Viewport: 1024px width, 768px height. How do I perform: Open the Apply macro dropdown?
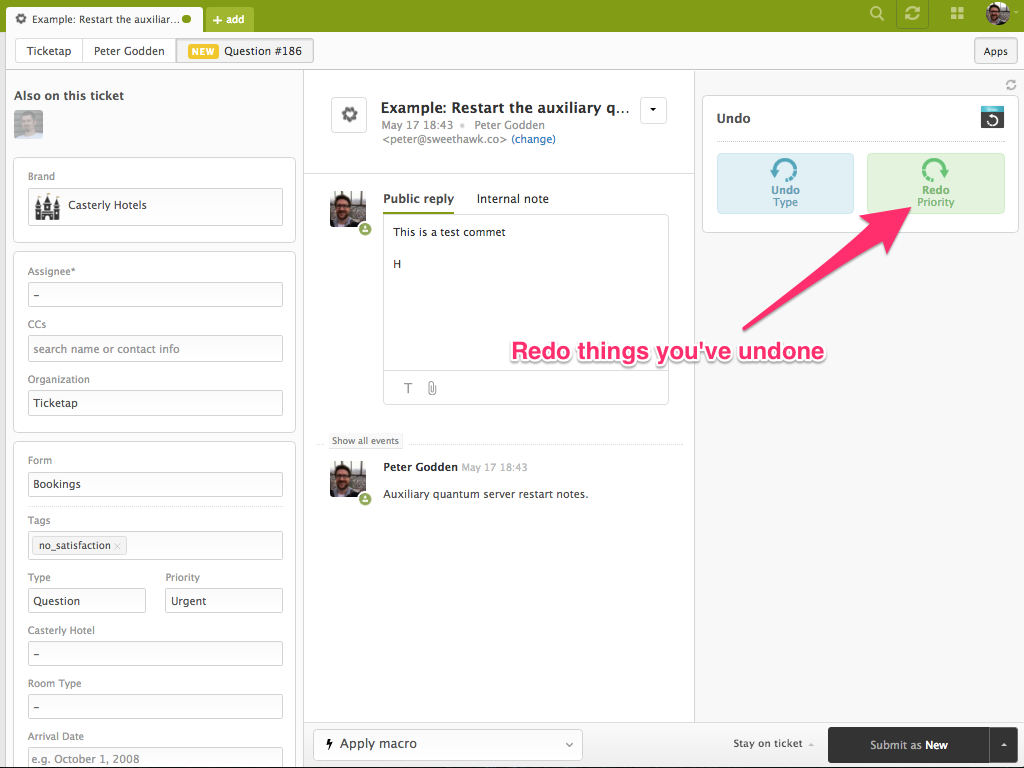coord(448,744)
